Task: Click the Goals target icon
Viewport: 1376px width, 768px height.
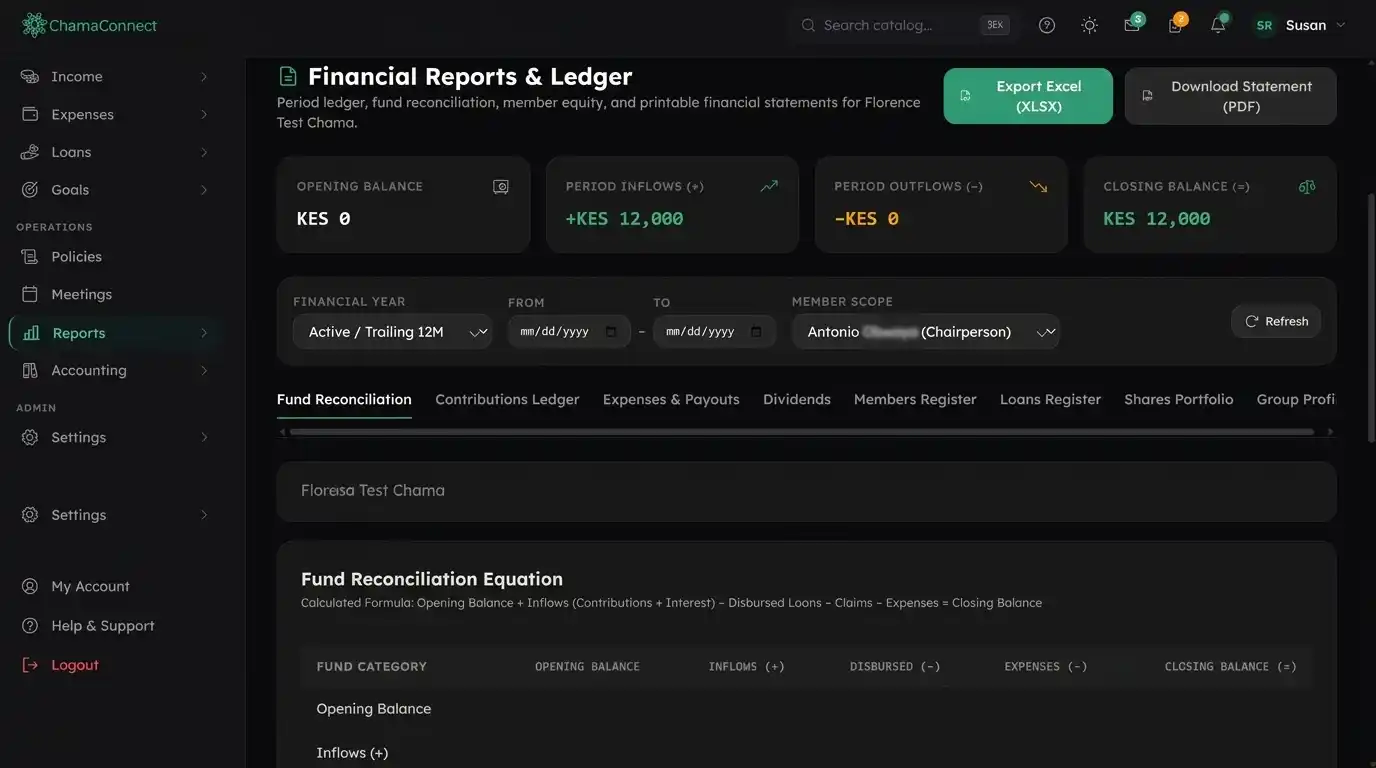Action: point(30,189)
